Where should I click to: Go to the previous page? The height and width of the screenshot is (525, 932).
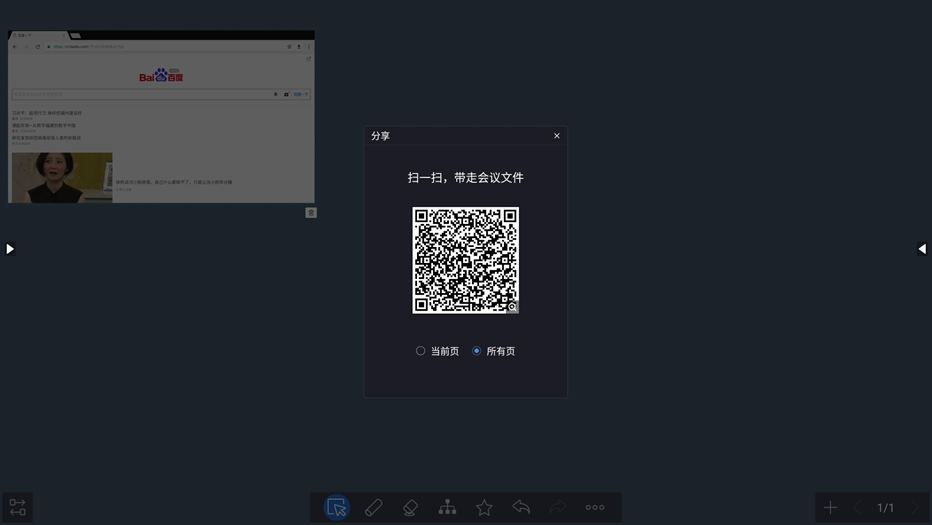point(857,507)
